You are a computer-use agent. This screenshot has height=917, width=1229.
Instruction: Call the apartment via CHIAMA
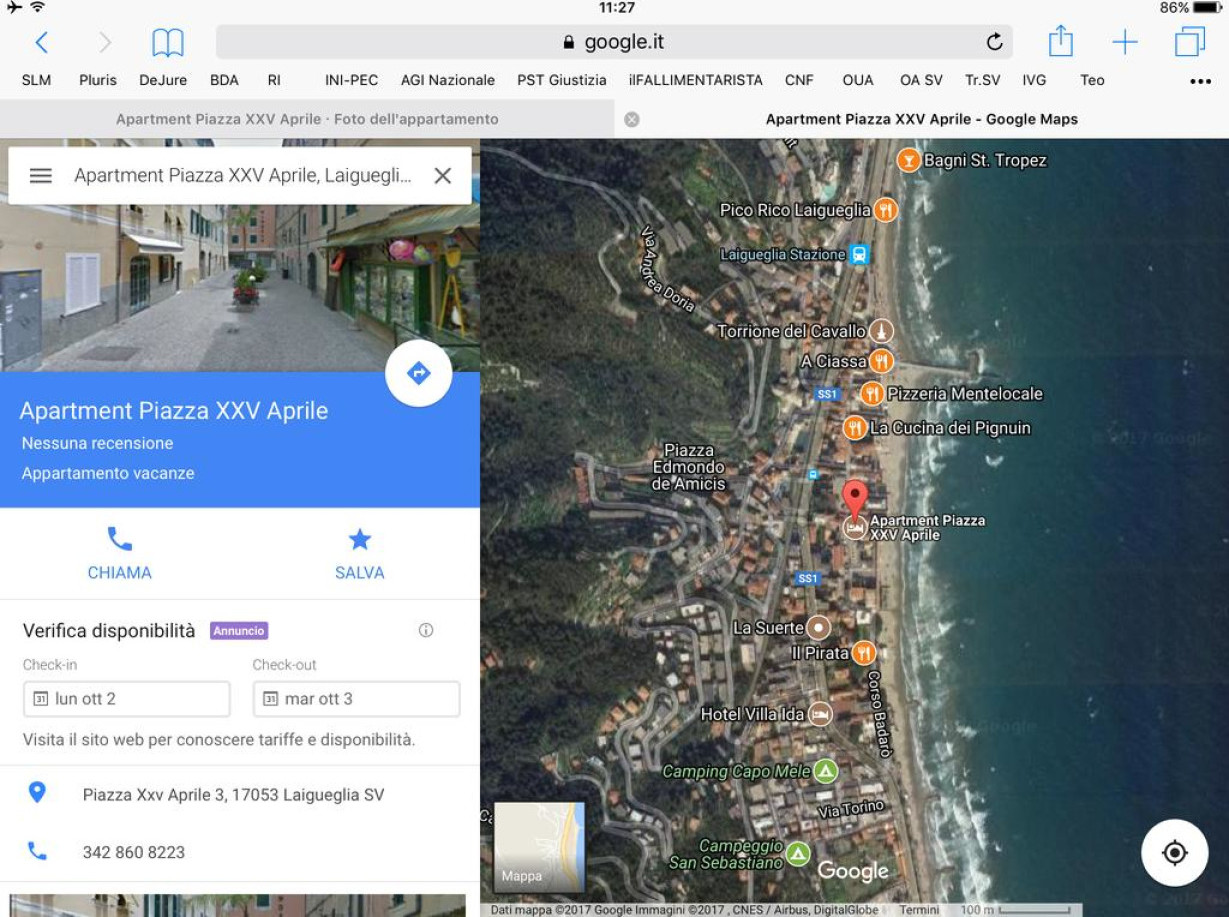click(x=119, y=553)
